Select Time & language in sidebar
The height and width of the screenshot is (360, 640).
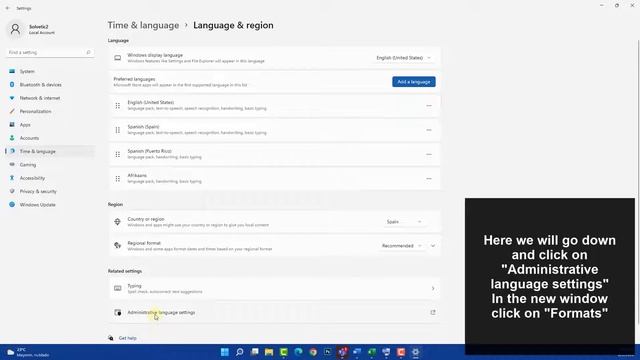tap(50, 151)
